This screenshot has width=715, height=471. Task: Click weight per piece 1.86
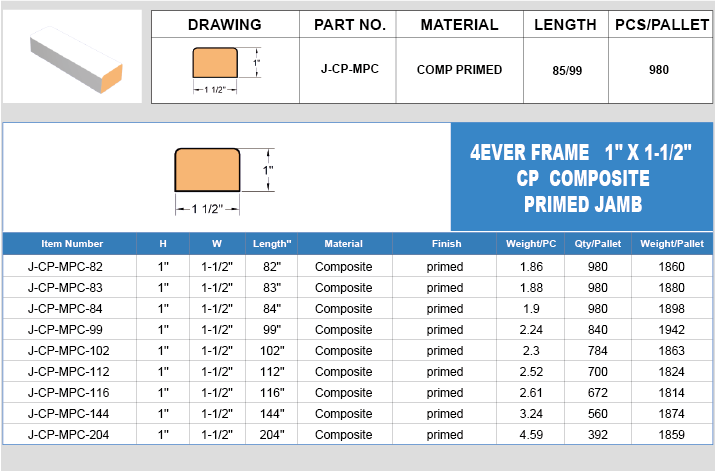click(x=531, y=267)
